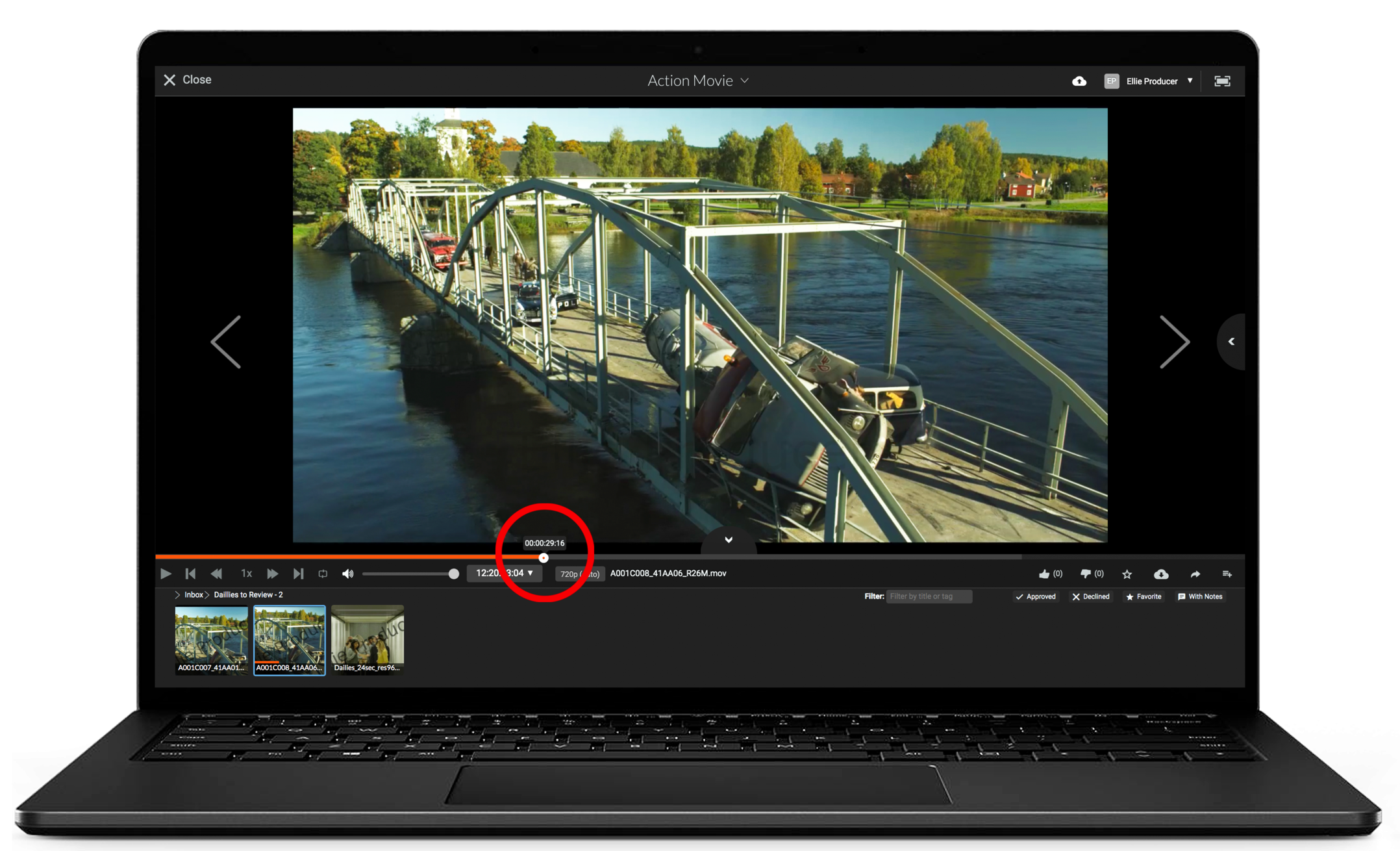Click the thumbs up icon
The image size is (1400, 851).
[x=1044, y=574]
